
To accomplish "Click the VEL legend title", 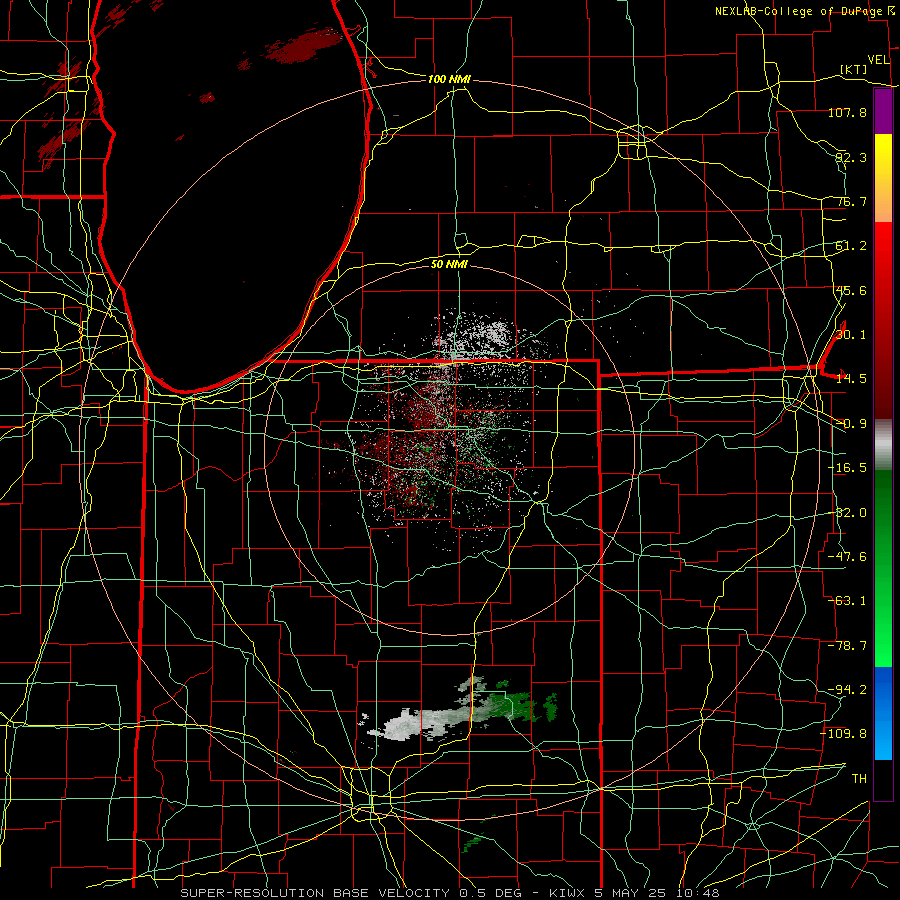I will [878, 60].
